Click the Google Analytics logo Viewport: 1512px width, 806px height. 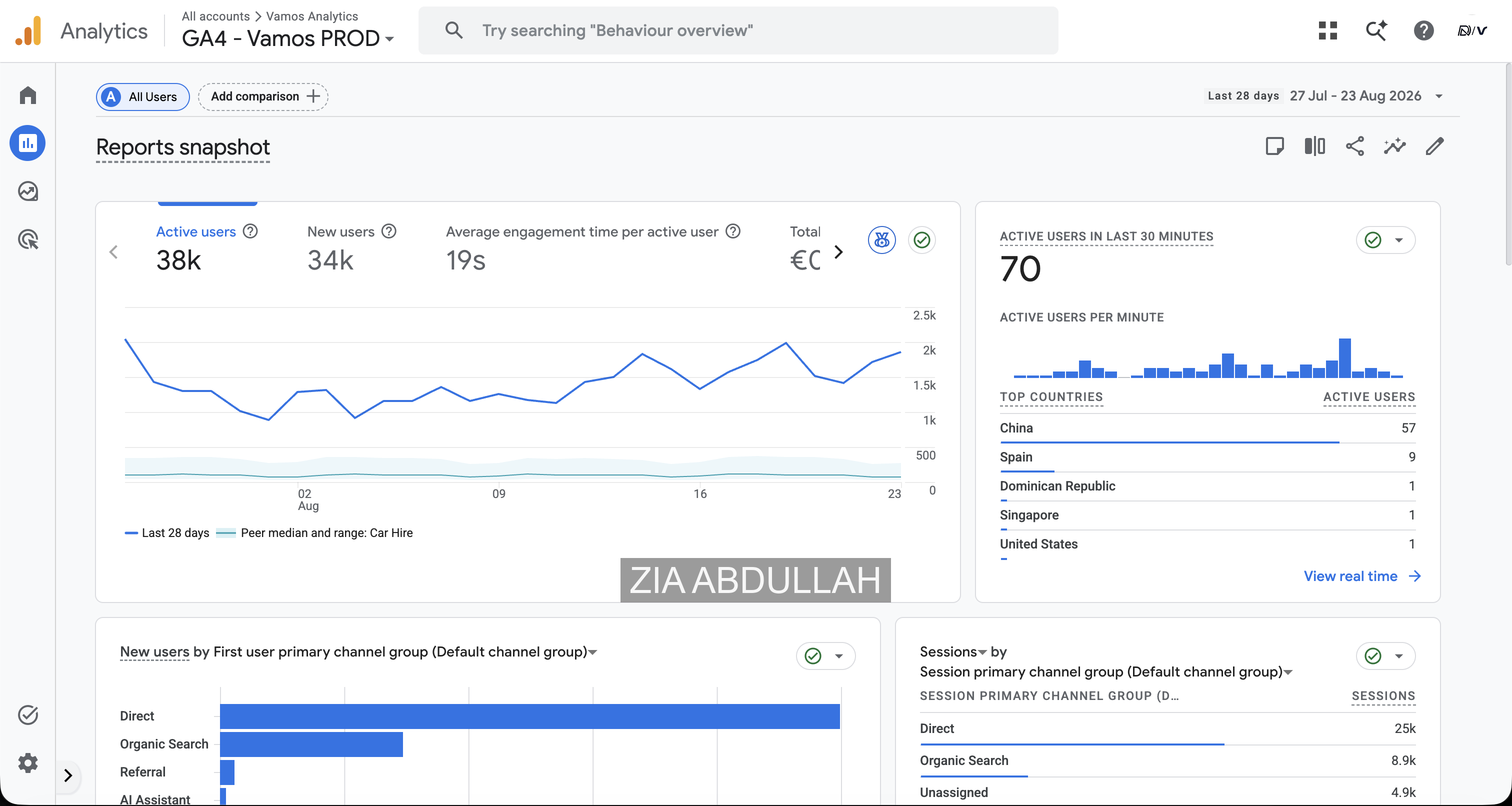(x=28, y=30)
